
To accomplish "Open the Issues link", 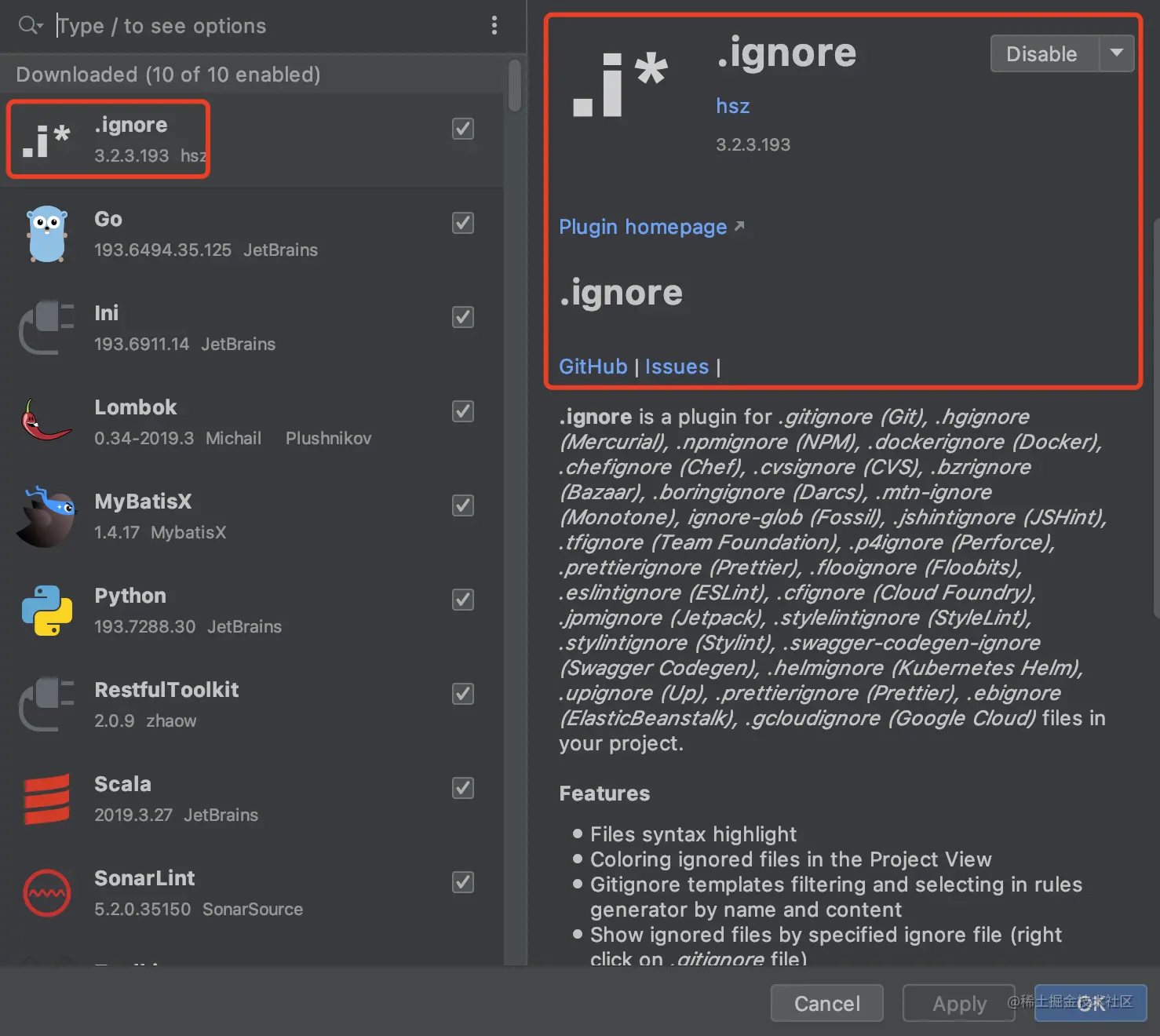I will click(x=677, y=367).
